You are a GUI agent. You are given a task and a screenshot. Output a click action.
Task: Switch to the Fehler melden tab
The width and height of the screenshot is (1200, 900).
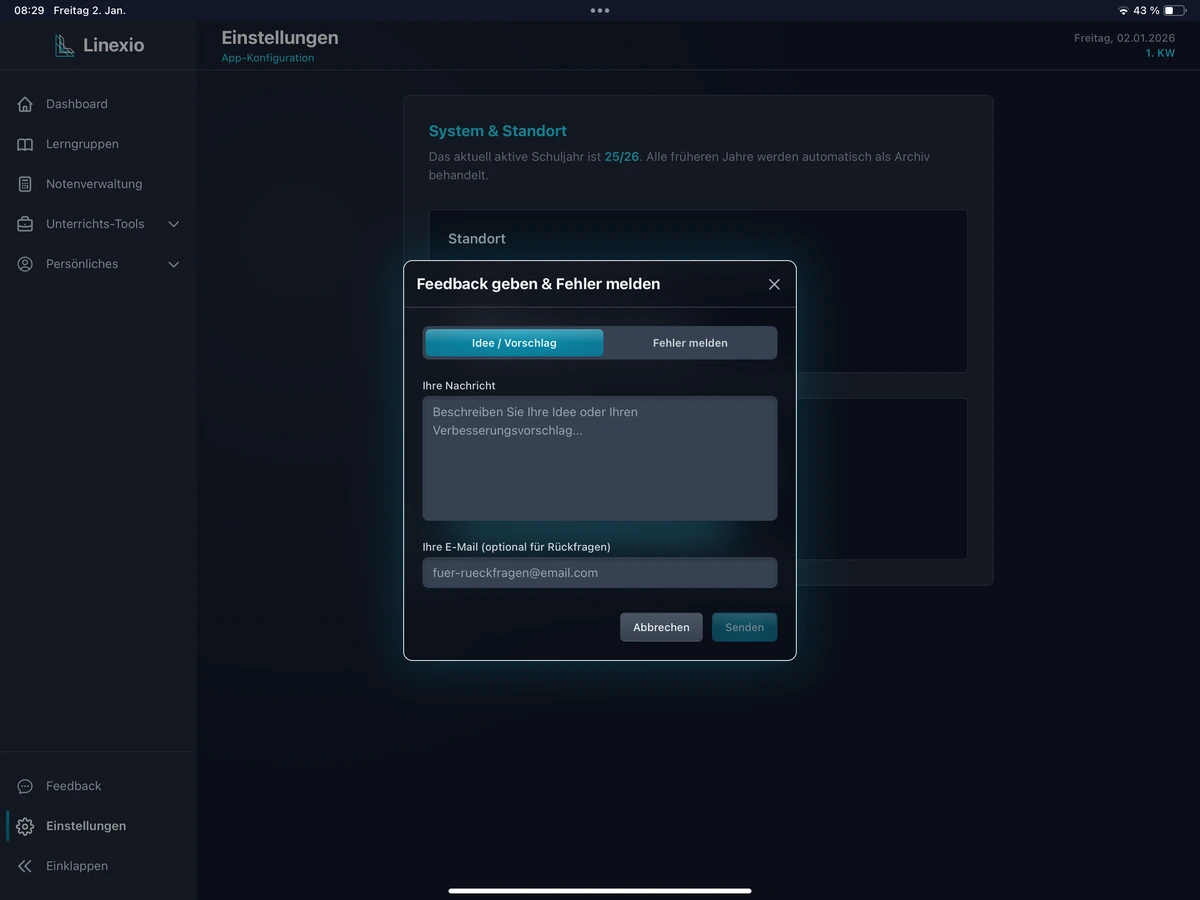[690, 342]
